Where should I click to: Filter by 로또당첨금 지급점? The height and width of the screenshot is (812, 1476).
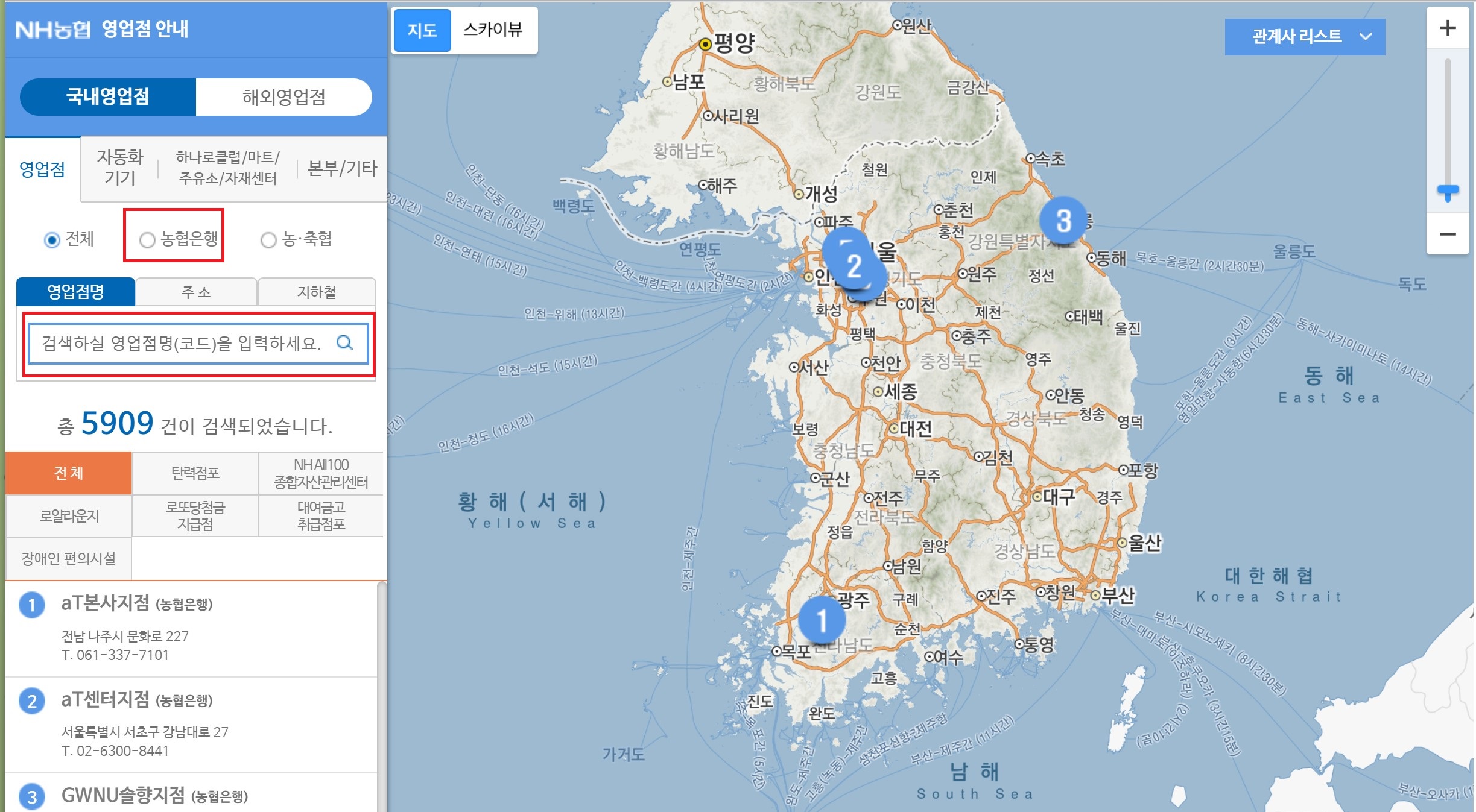(x=195, y=516)
